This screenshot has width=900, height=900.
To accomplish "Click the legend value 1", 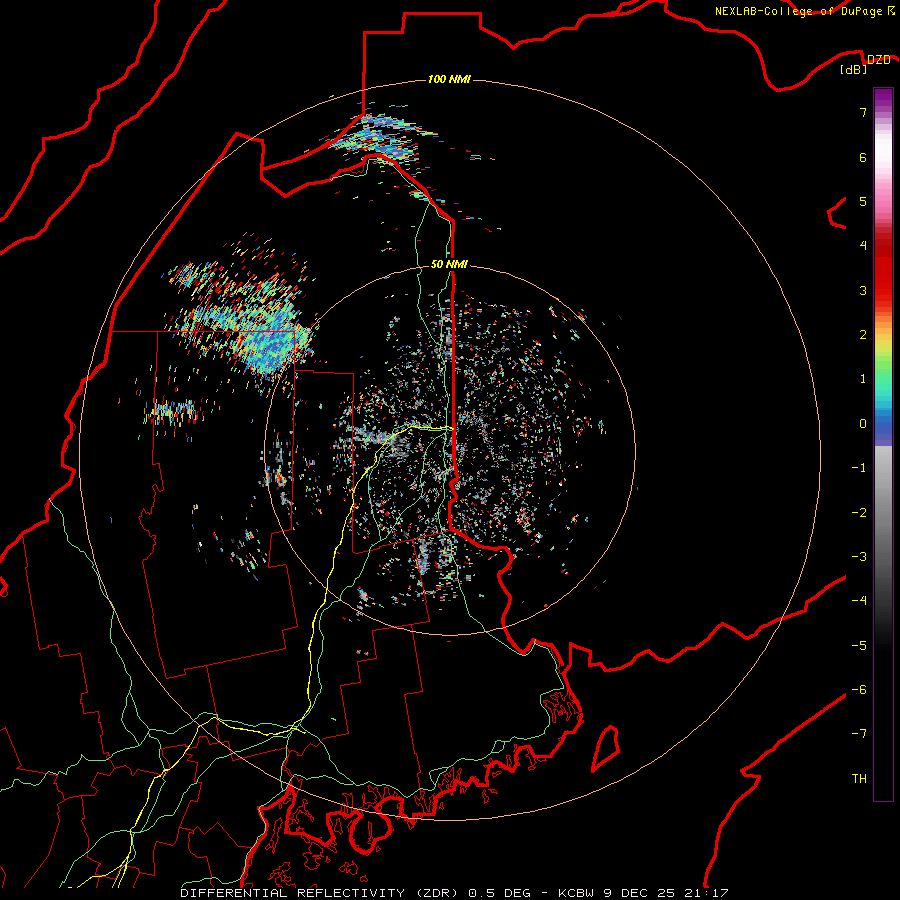I will (x=863, y=379).
